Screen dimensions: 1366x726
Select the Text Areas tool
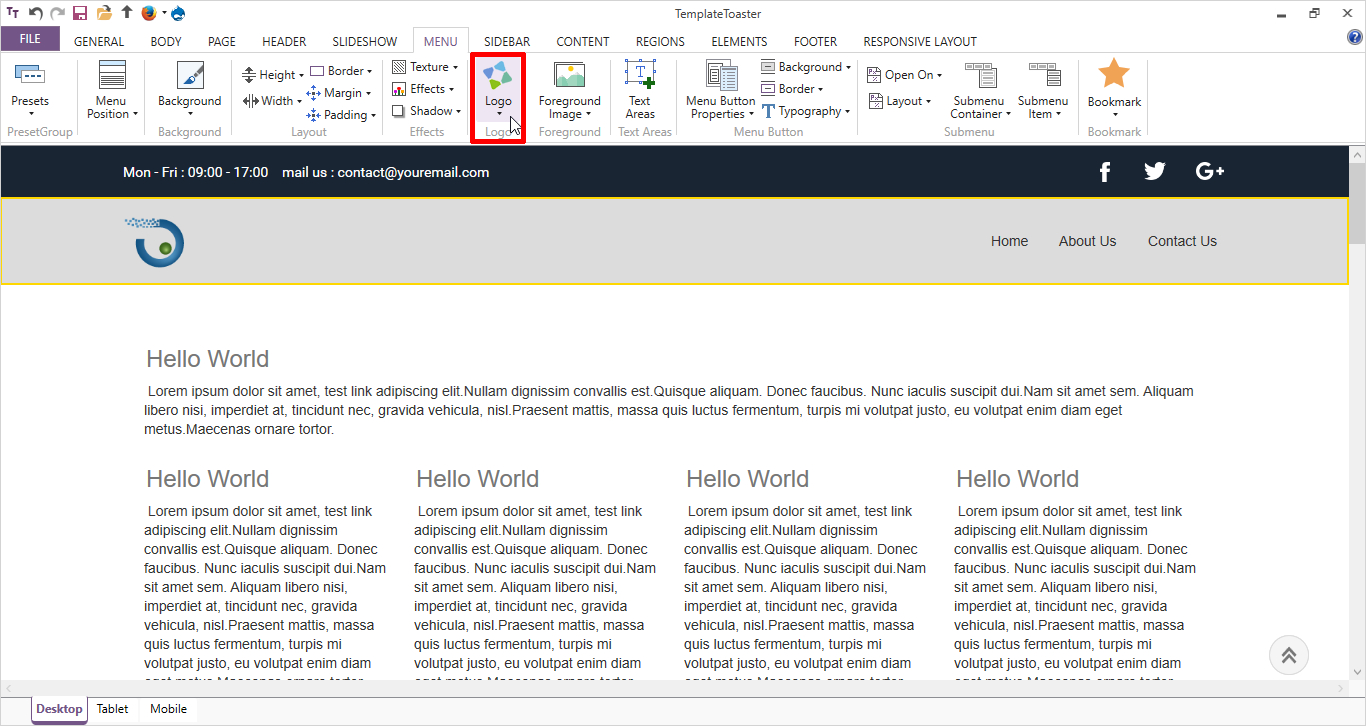640,89
